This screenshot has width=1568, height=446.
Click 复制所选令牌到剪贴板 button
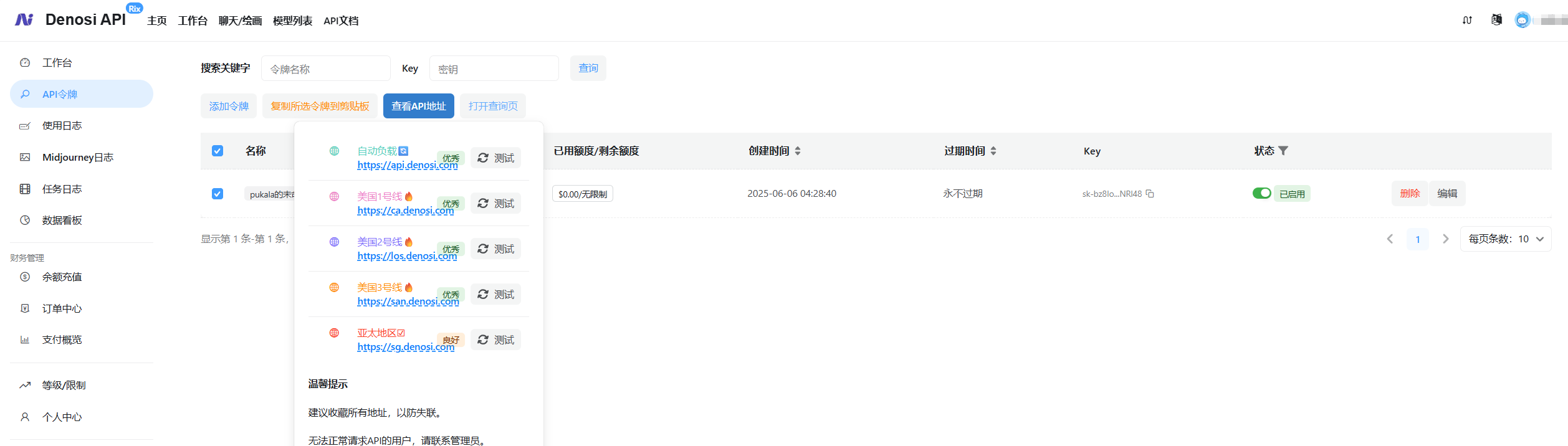pyautogui.click(x=320, y=106)
